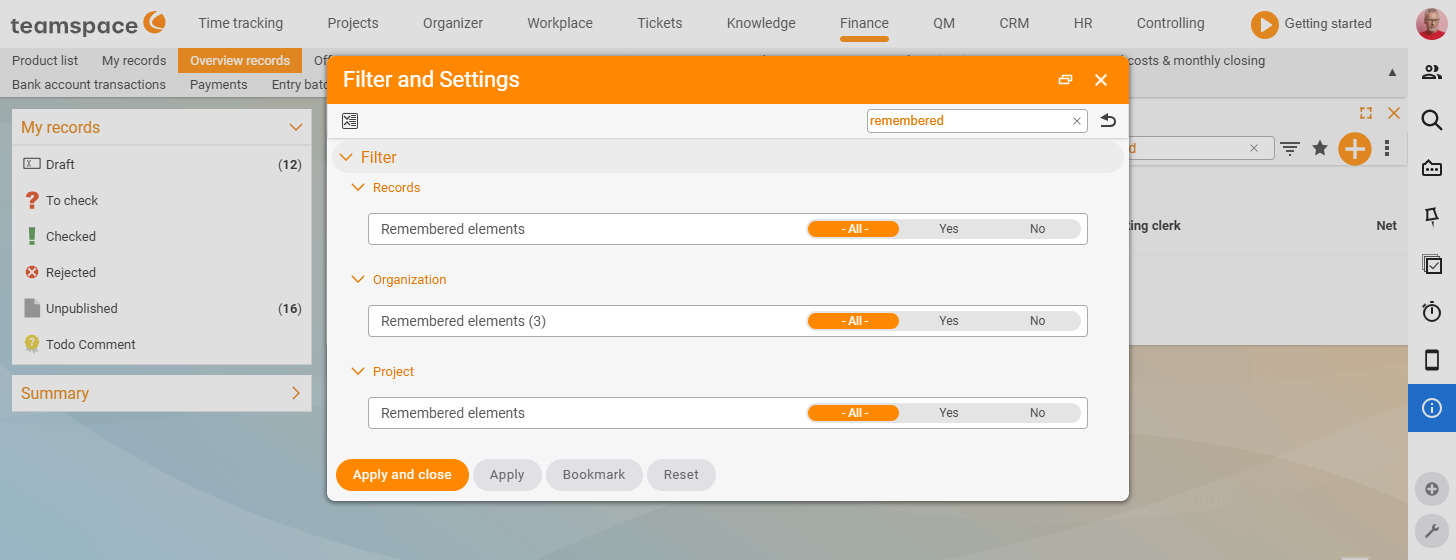Click the star bookmark icon

pyautogui.click(x=1320, y=148)
